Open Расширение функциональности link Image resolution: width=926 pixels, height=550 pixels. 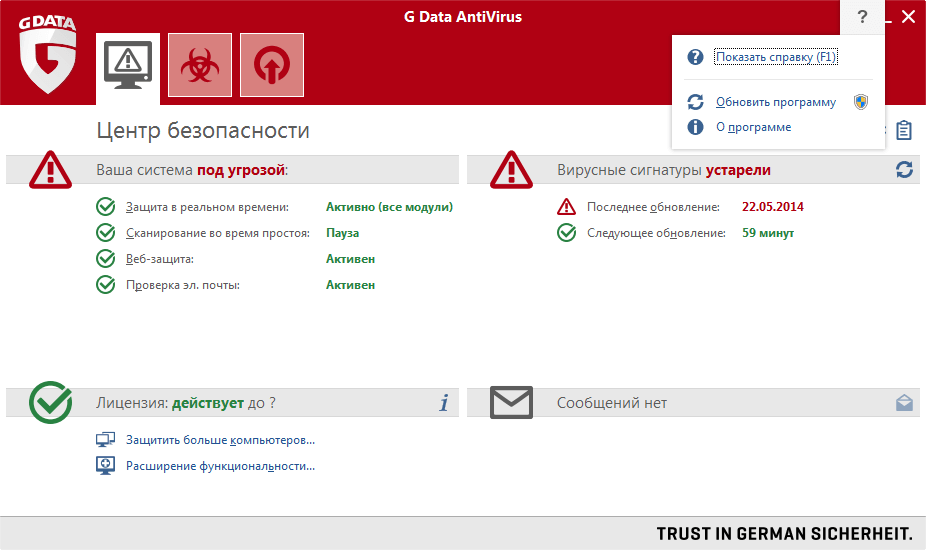(220, 466)
